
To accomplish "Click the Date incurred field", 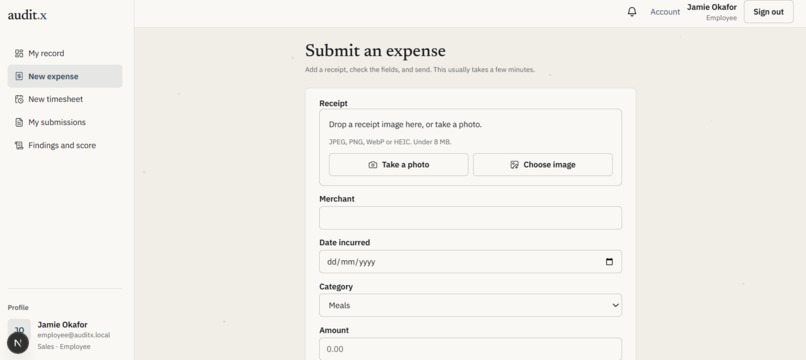I will pos(470,262).
